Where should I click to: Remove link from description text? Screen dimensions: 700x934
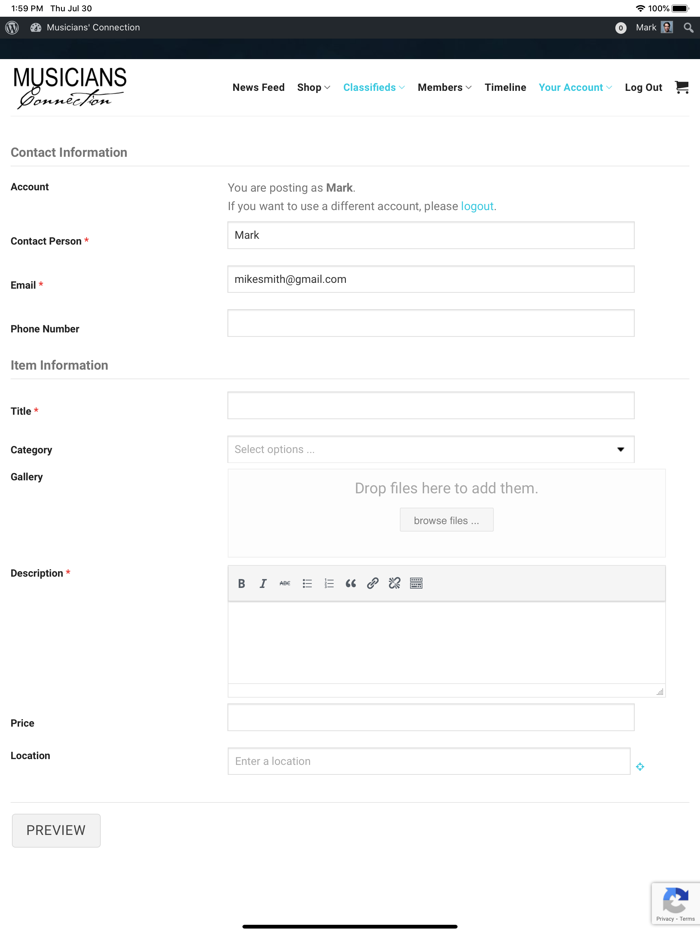[x=394, y=584]
